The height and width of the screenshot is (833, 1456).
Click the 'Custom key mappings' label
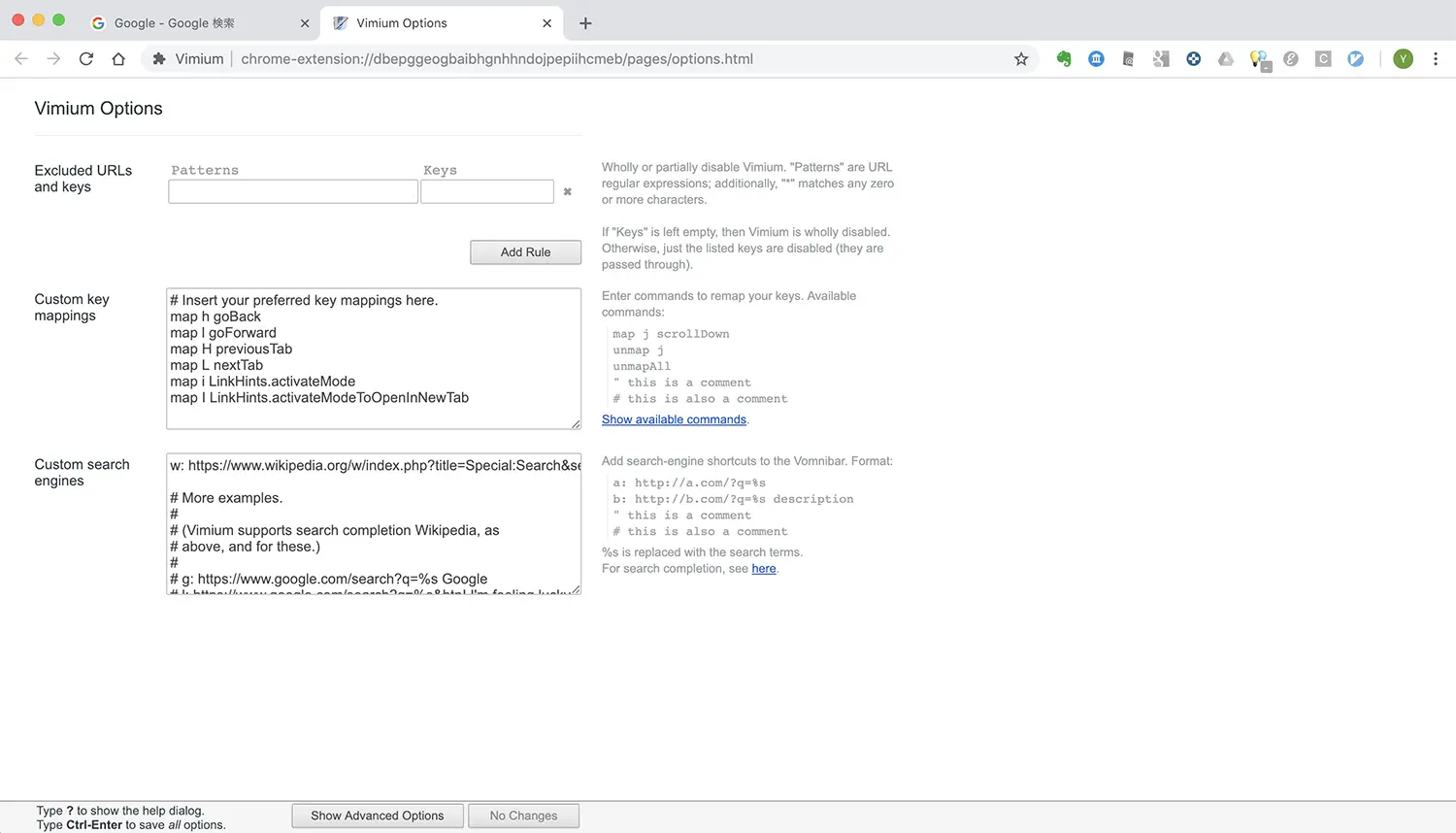[72, 308]
